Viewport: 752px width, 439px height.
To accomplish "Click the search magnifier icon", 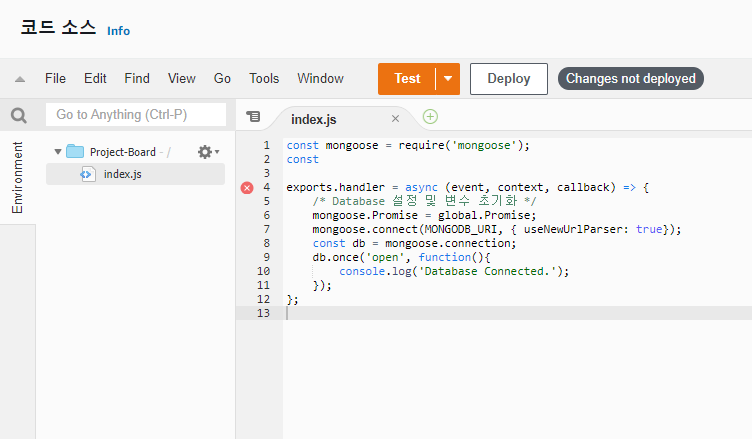I will tap(18, 115).
